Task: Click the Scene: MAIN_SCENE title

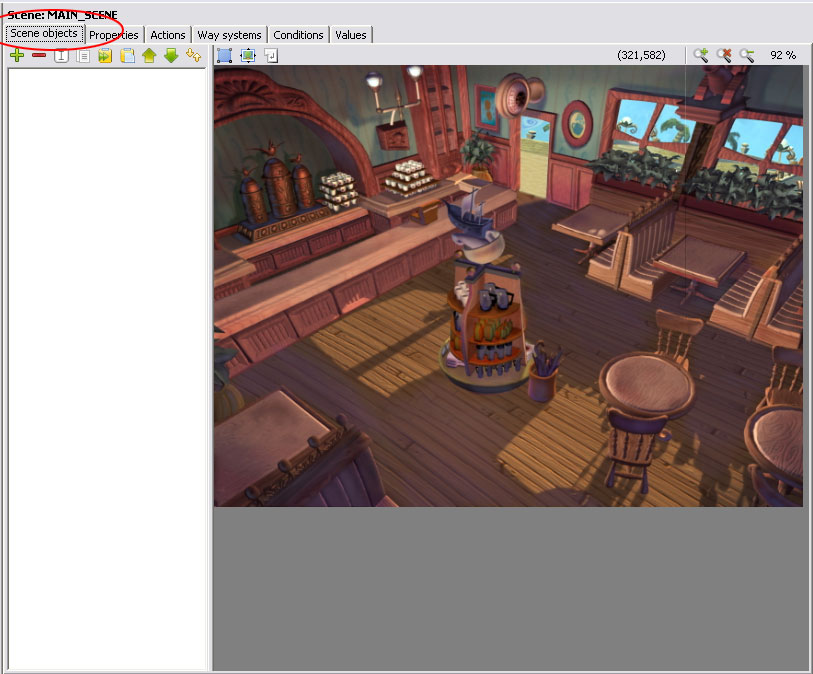Action: [62, 15]
